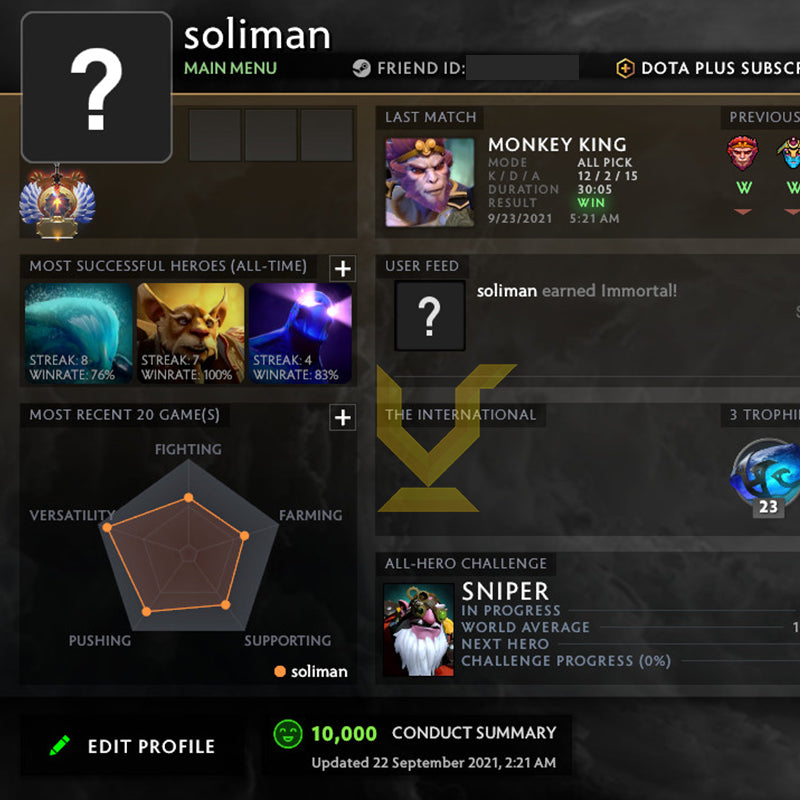Open the Conduct Summary
The image size is (800, 800).
[x=474, y=733]
